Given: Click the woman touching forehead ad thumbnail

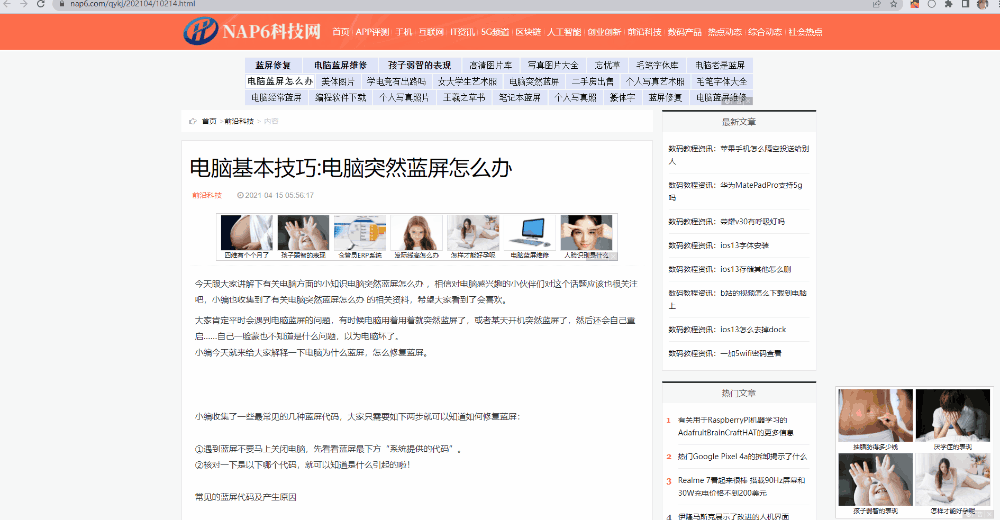Looking at the screenshot, I should pos(586,232).
